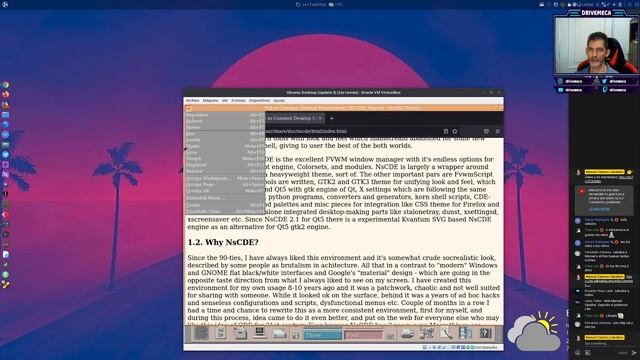Screen dimensions: 640x360
Task: Click the window menu button on orange titlebar
Action: click(x=189, y=108)
